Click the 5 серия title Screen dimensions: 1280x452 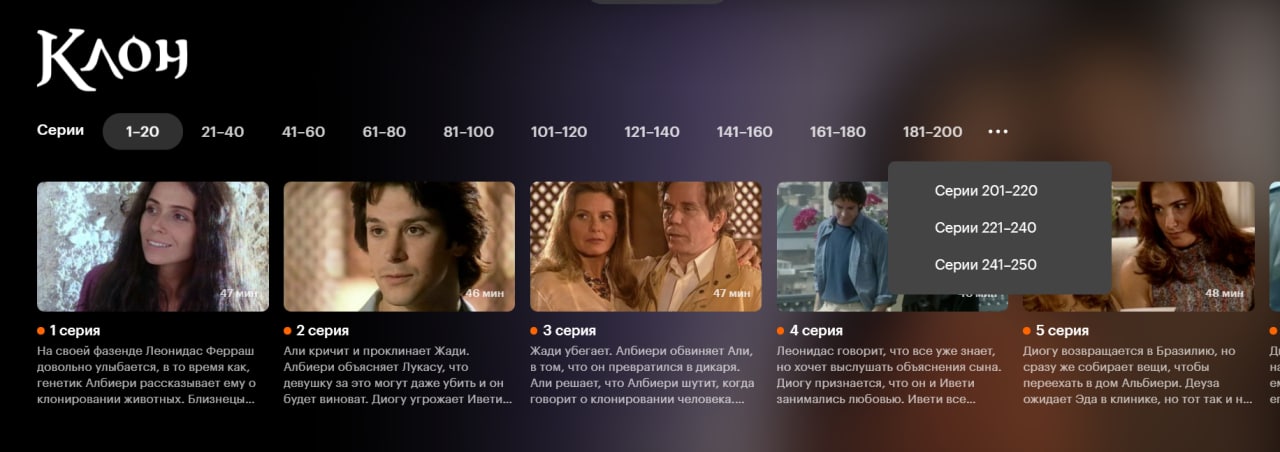pos(1061,330)
